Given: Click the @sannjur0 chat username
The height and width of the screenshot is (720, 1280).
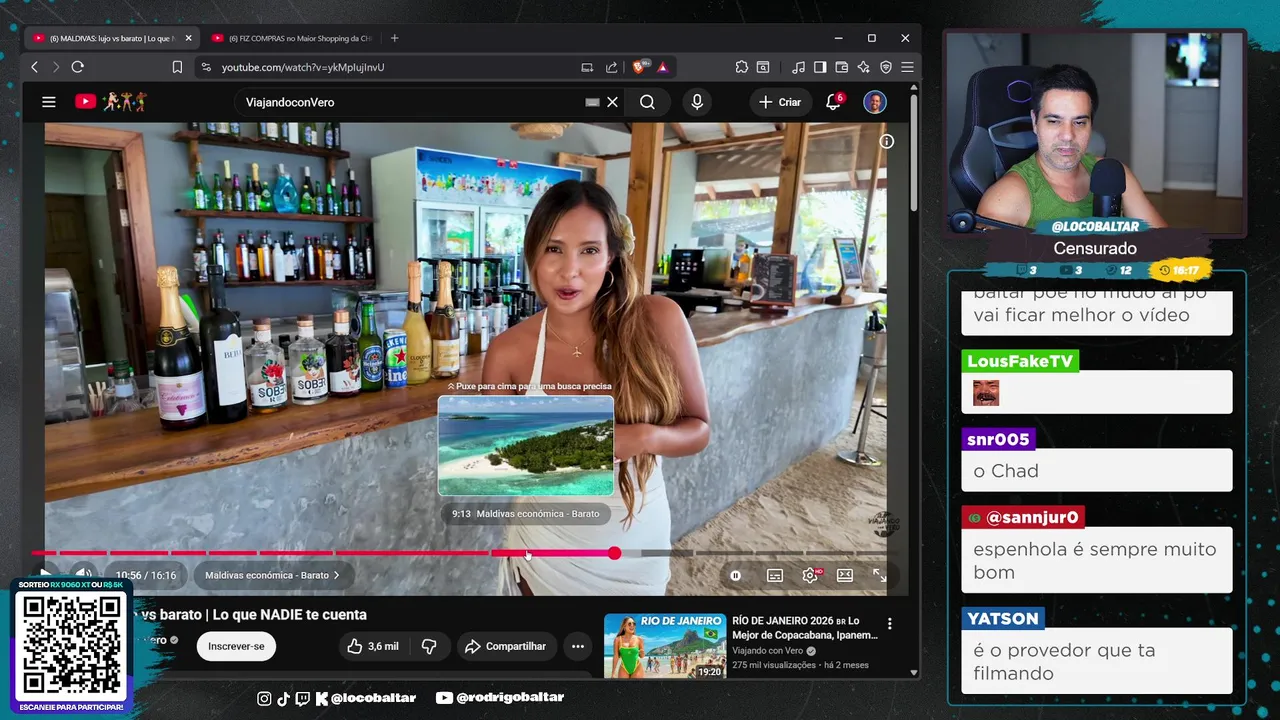Looking at the screenshot, I should pos(1023,517).
